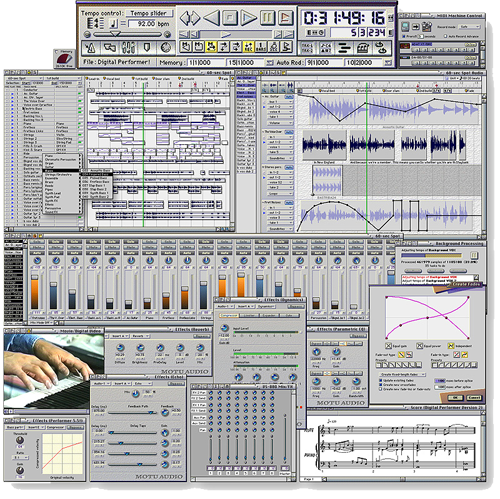The width and height of the screenshot is (500, 499).
Task: Open the Audio-1 dropdown in Dynamics window
Action: pos(225,306)
